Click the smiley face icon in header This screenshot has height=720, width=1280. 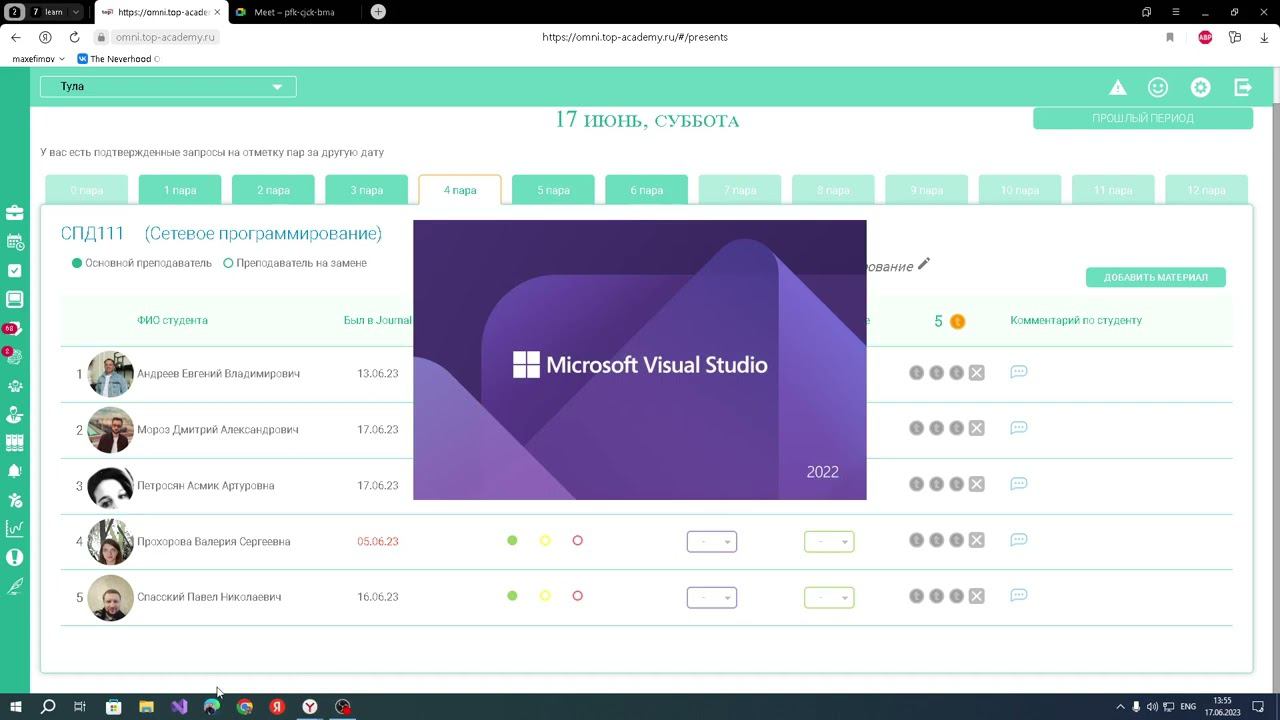coord(1158,87)
